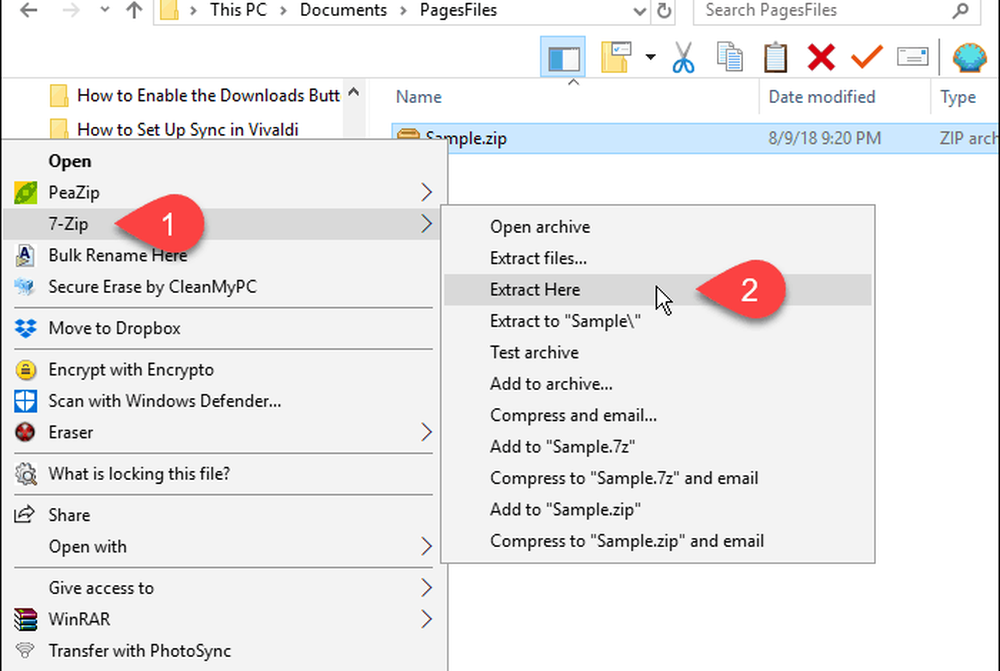Image resolution: width=1000 pixels, height=671 pixels.
Task: Click the Paste clipboard icon
Action: 775,57
